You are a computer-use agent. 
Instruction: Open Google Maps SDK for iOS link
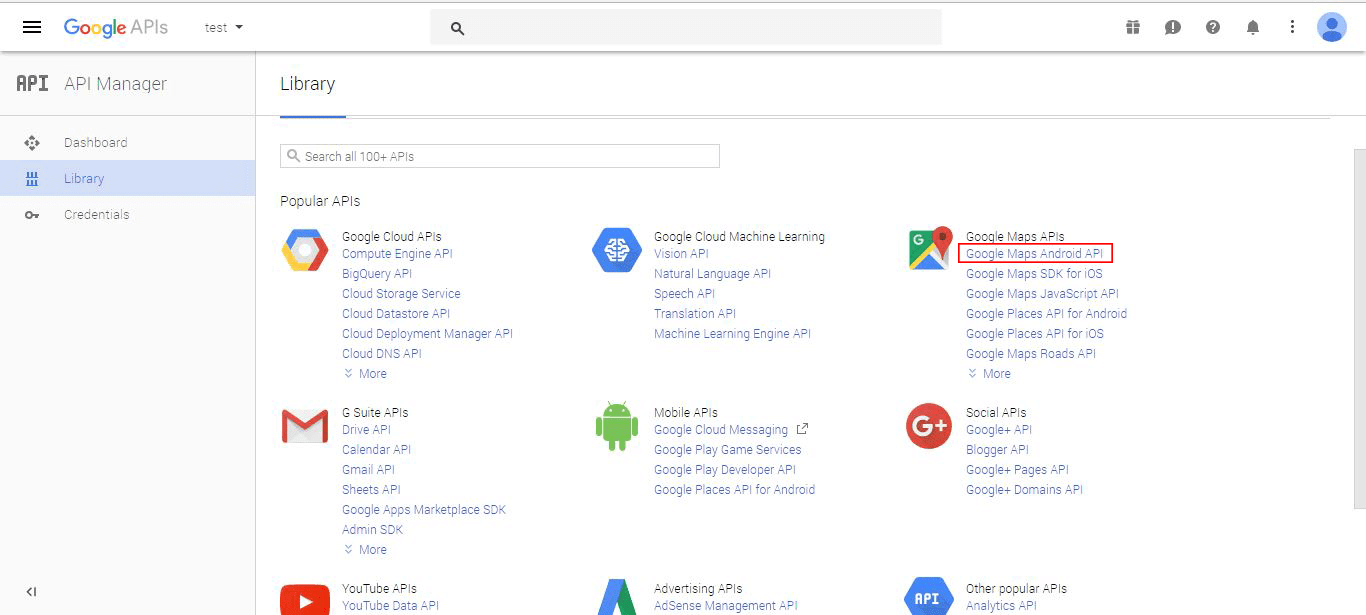point(1034,274)
